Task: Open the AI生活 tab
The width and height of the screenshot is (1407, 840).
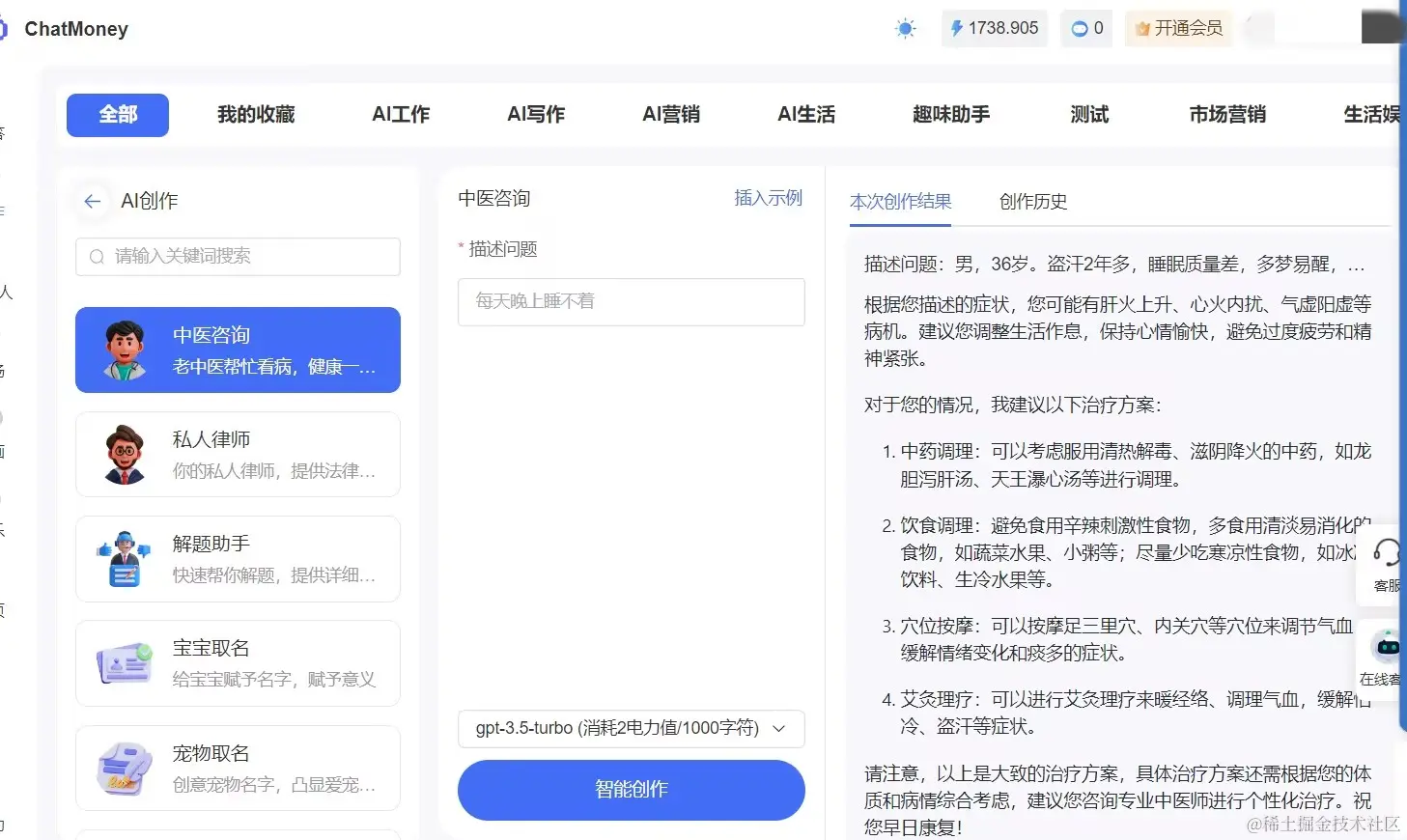Action: [x=806, y=115]
